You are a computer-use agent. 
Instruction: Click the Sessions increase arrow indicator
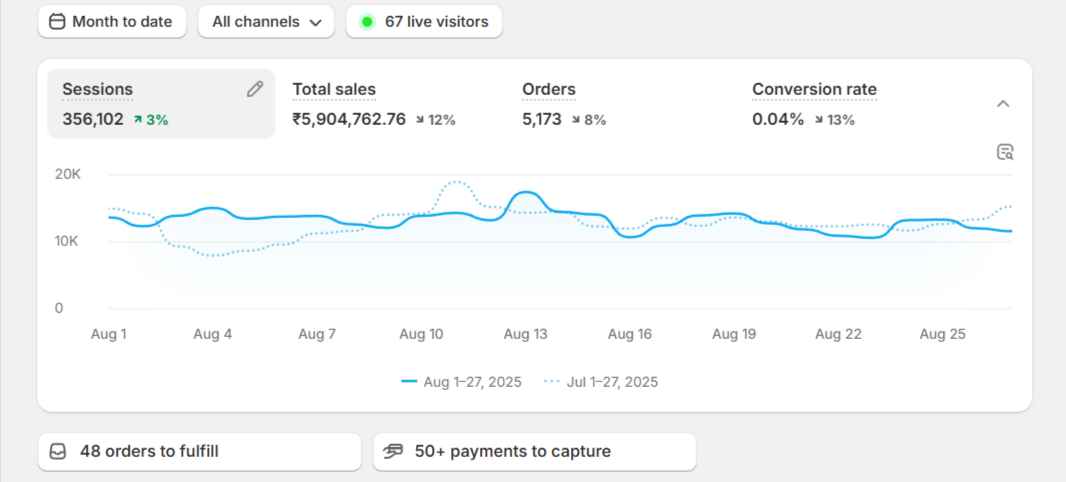pyautogui.click(x=138, y=120)
